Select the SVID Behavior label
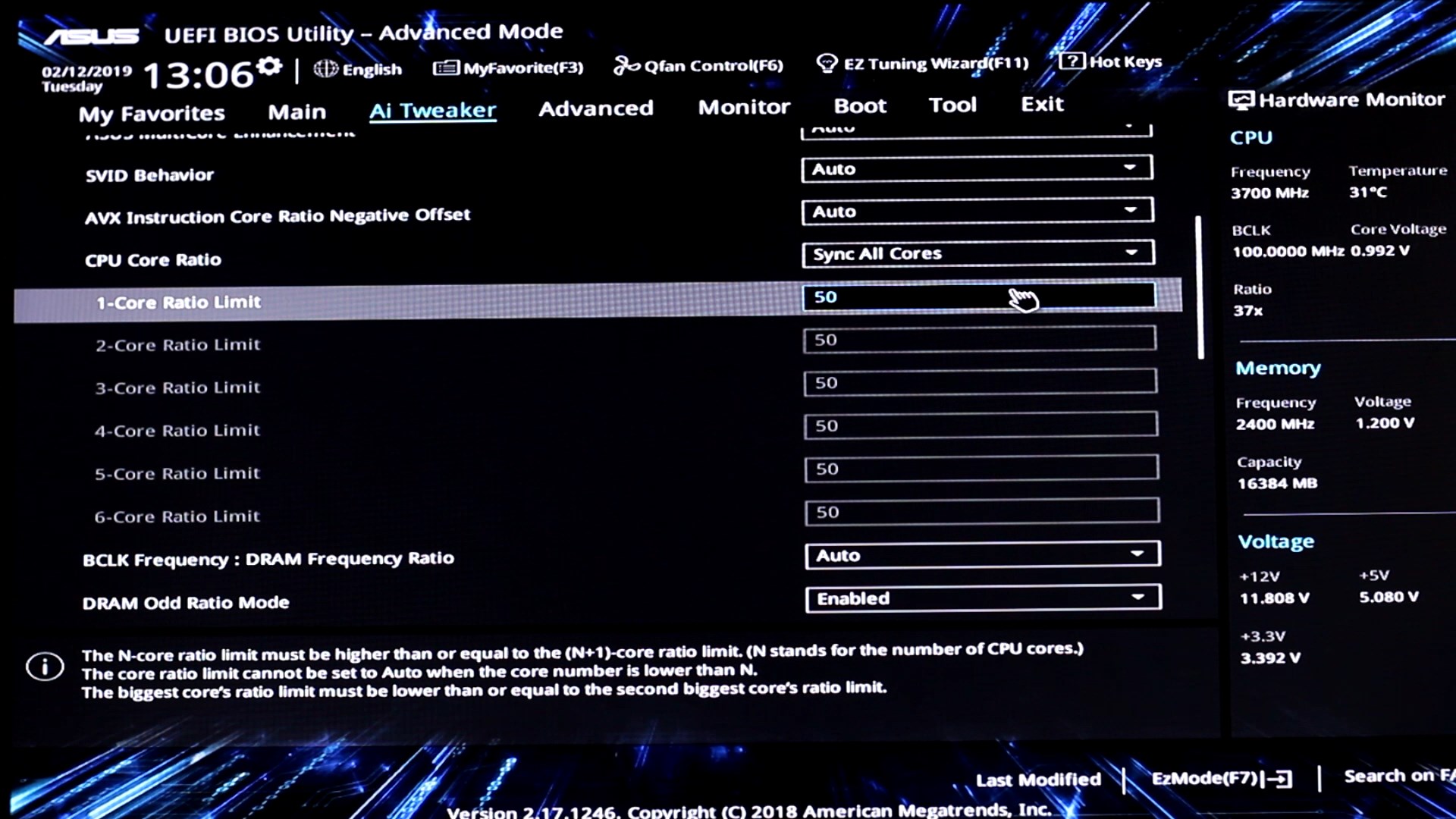Screen dimensions: 1456x819 pyautogui.click(x=149, y=175)
